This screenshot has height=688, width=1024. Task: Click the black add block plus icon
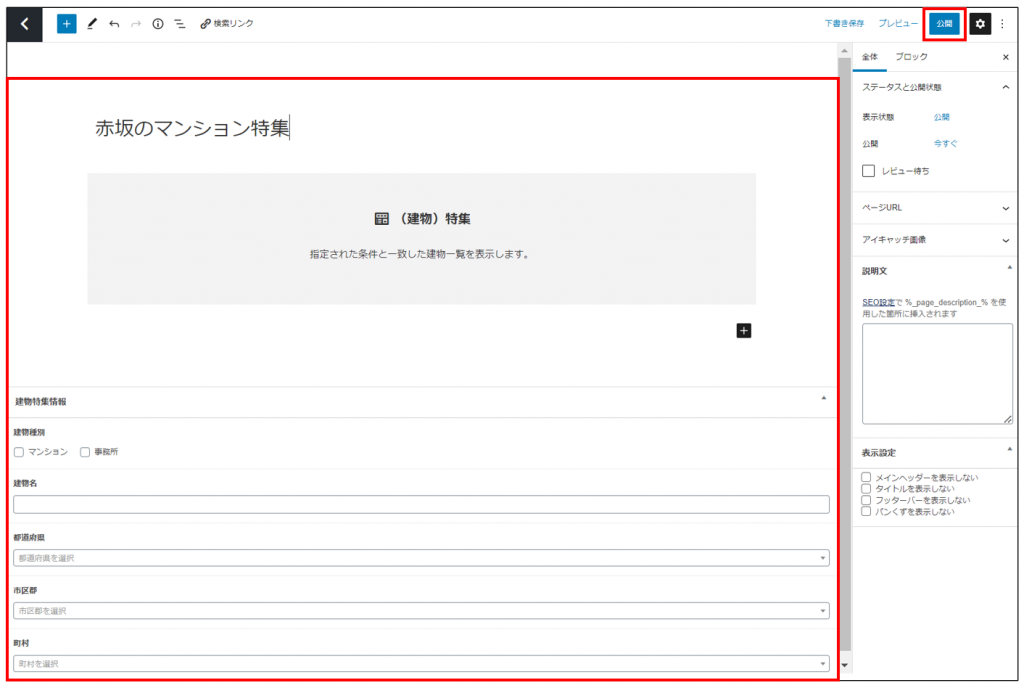coord(743,330)
